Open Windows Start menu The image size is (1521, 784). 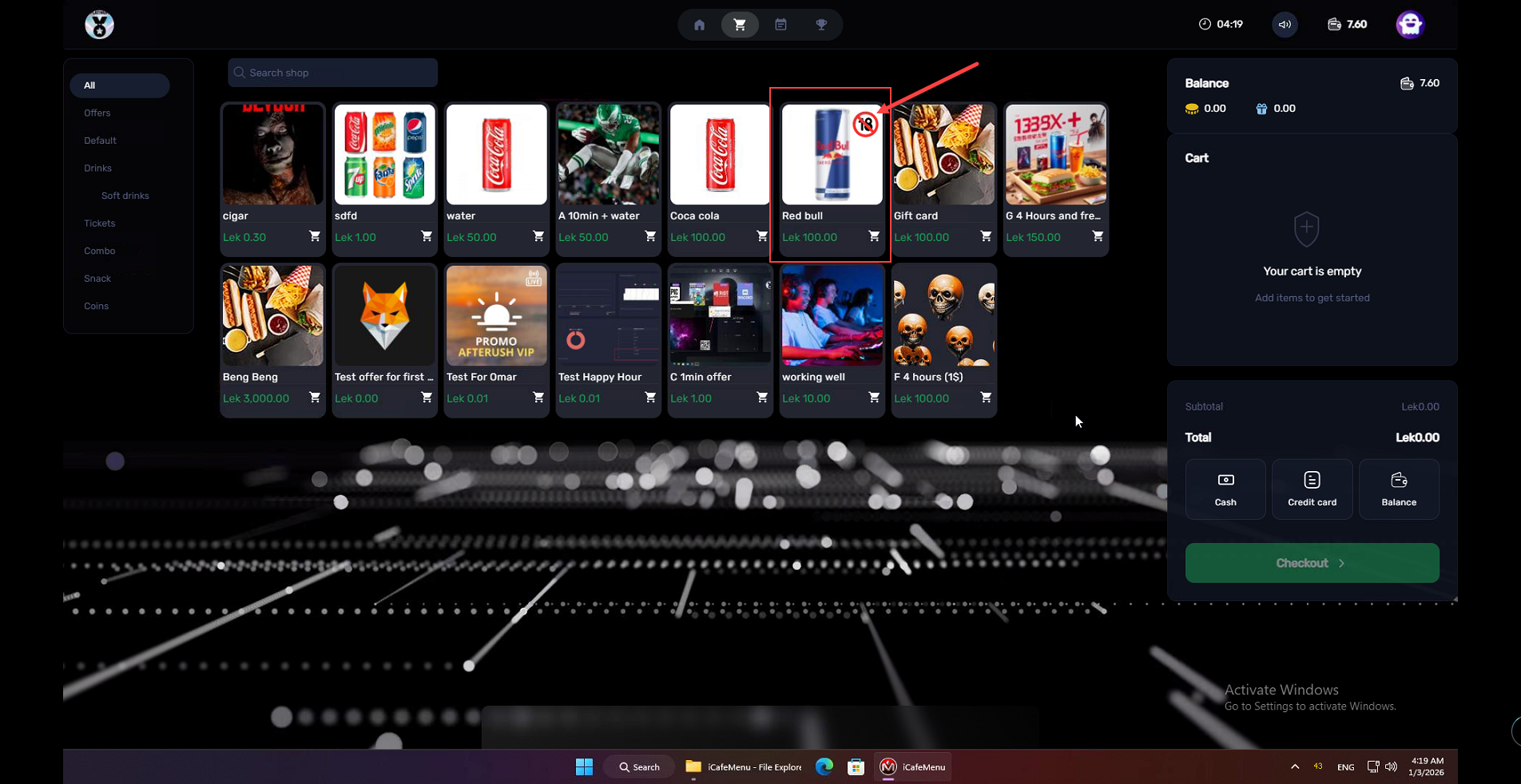(584, 767)
